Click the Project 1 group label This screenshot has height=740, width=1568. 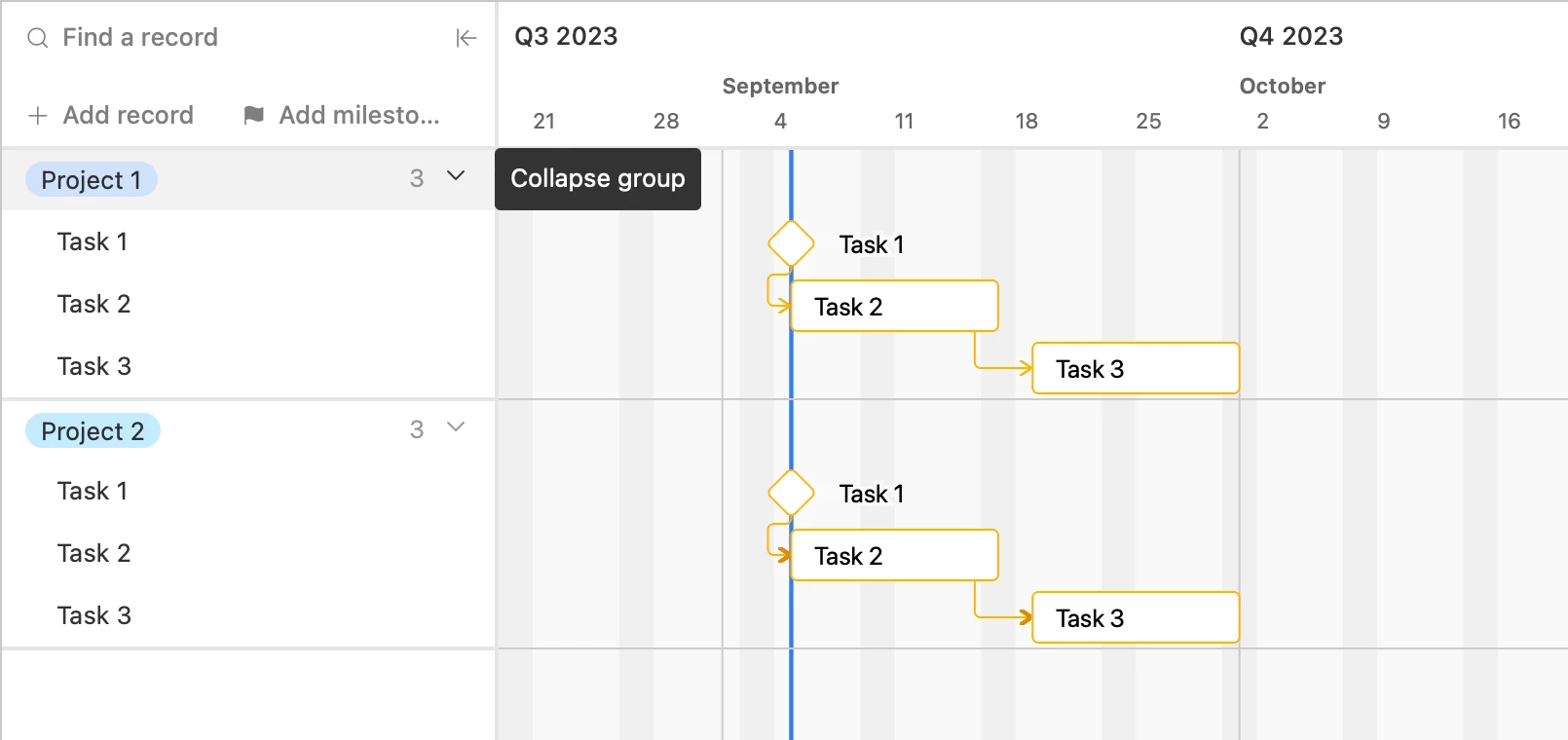92,180
